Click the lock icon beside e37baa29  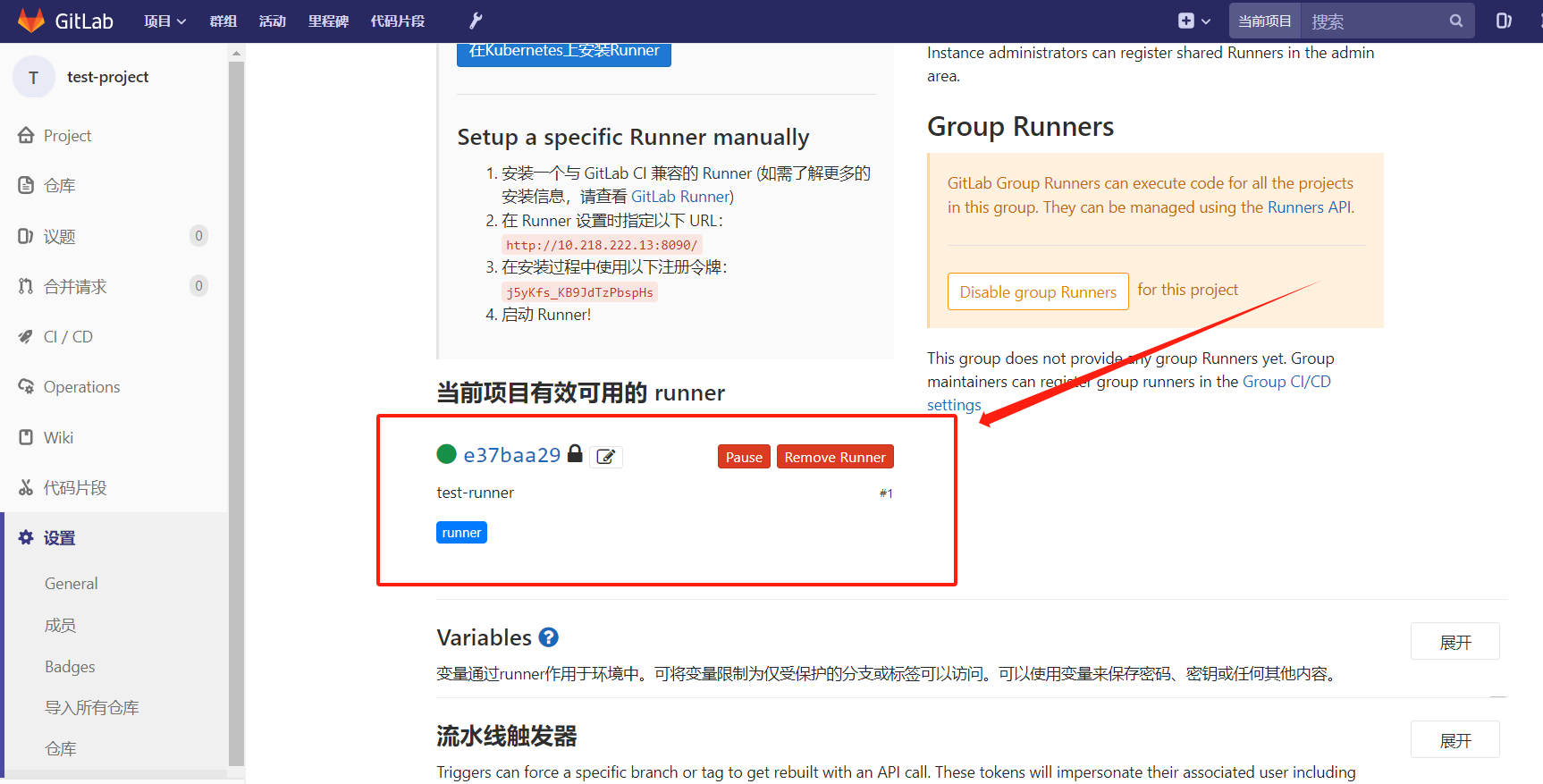coord(575,454)
